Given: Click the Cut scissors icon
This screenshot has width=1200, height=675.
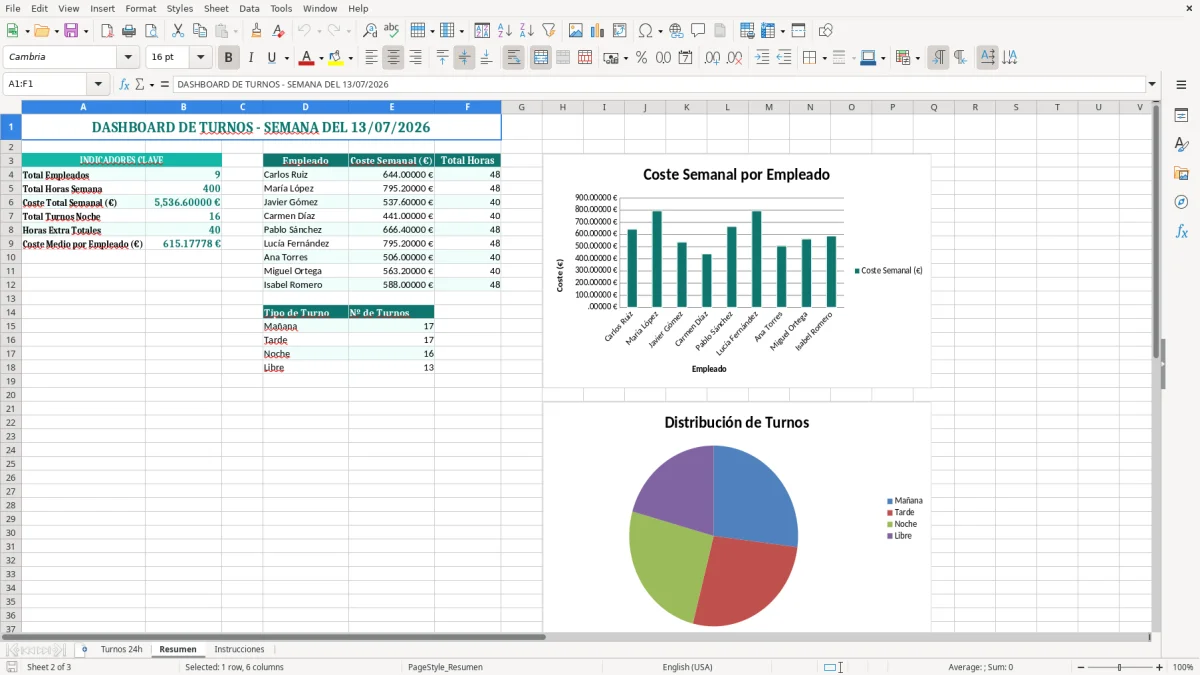Looking at the screenshot, I should [178, 31].
